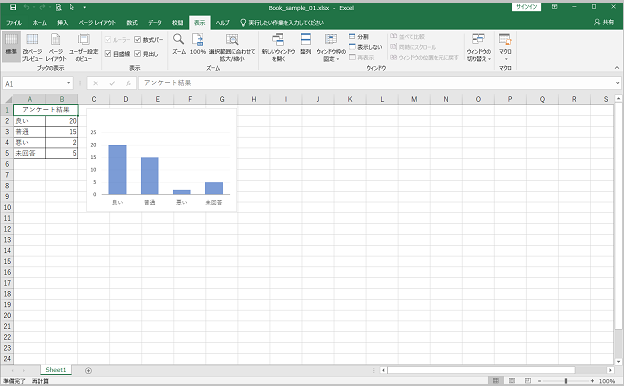Select the Sheet1 tab
Viewport: 624px width, 386px height.
pos(56,370)
